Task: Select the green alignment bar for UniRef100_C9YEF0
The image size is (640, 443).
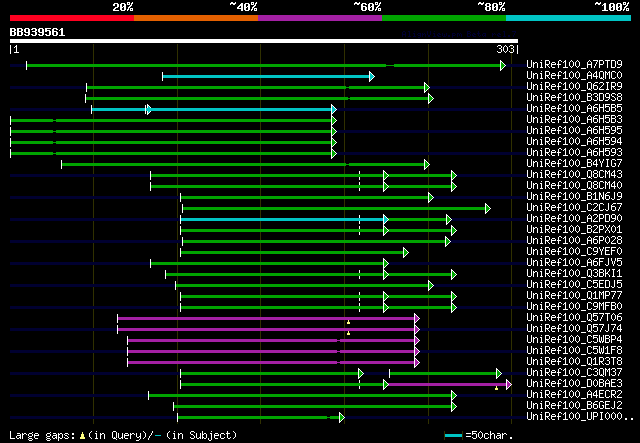Action: [294, 253]
